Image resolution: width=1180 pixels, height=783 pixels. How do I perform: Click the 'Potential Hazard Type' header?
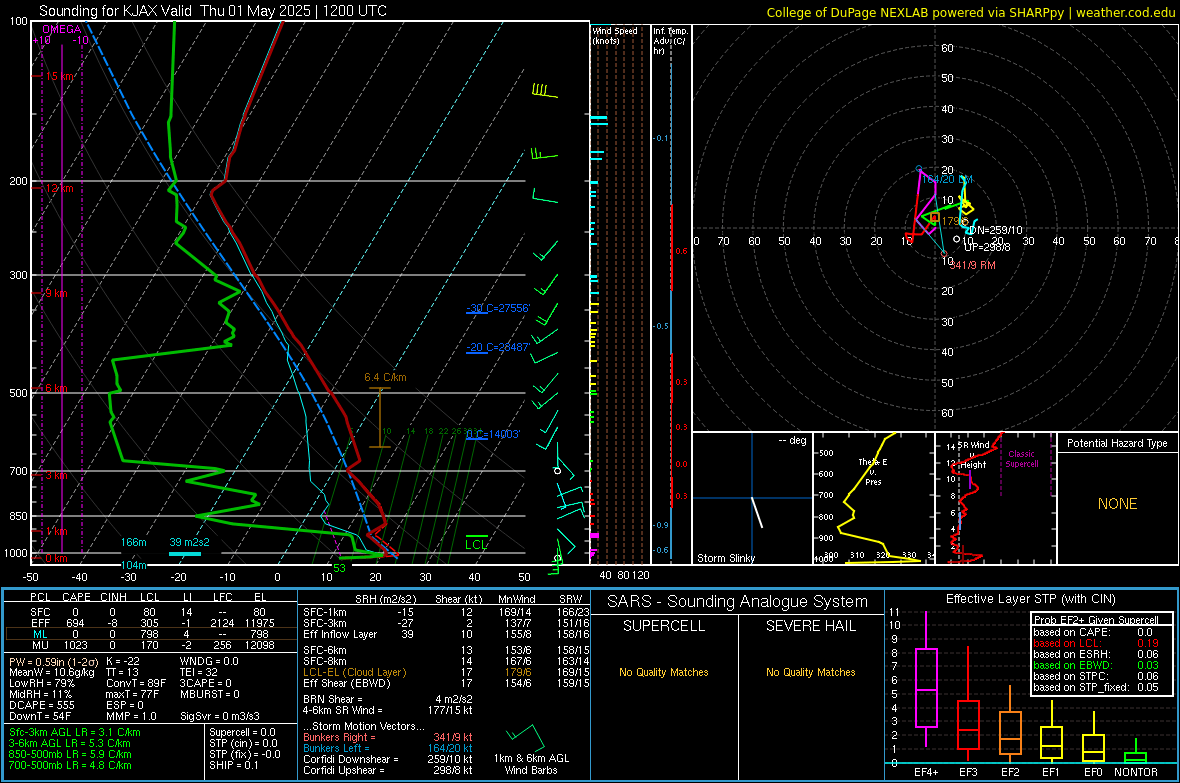[1117, 443]
